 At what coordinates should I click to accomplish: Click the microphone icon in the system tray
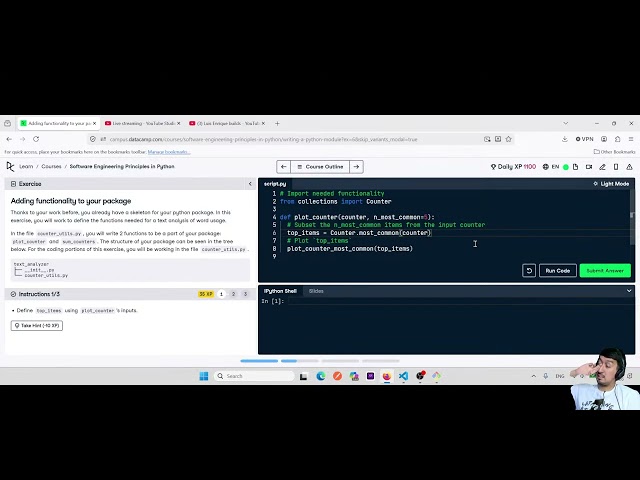click(x=546, y=376)
